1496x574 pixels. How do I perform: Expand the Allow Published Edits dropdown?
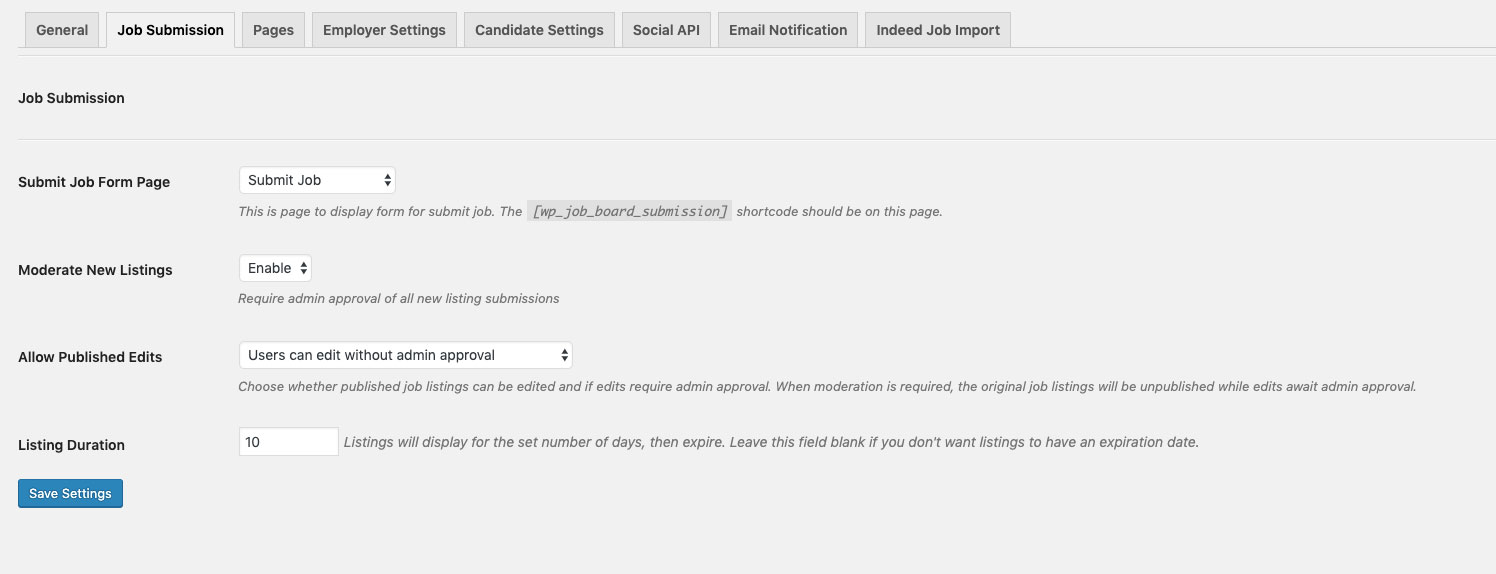click(405, 355)
